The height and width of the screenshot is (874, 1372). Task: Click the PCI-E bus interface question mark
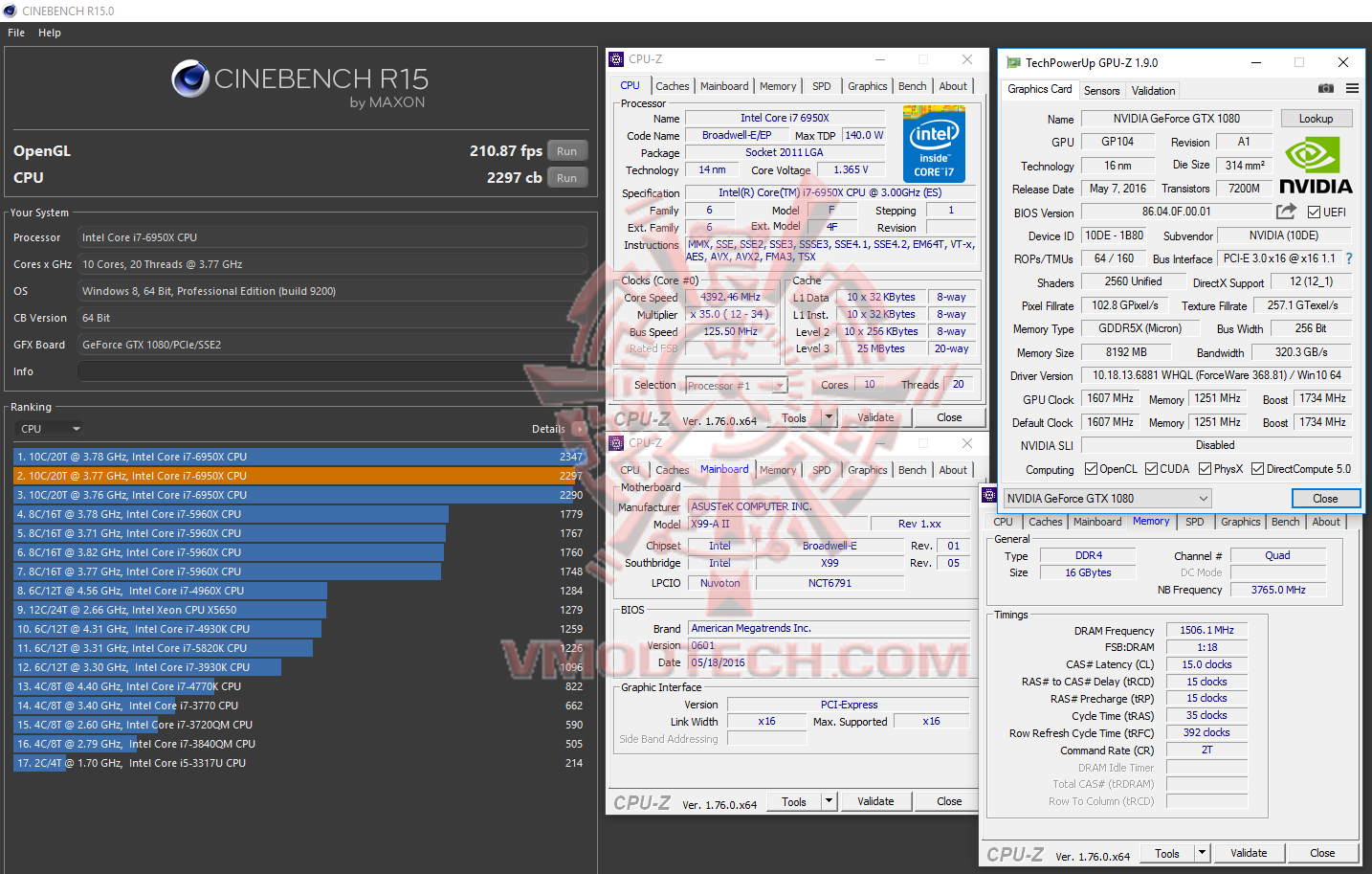click(1349, 258)
